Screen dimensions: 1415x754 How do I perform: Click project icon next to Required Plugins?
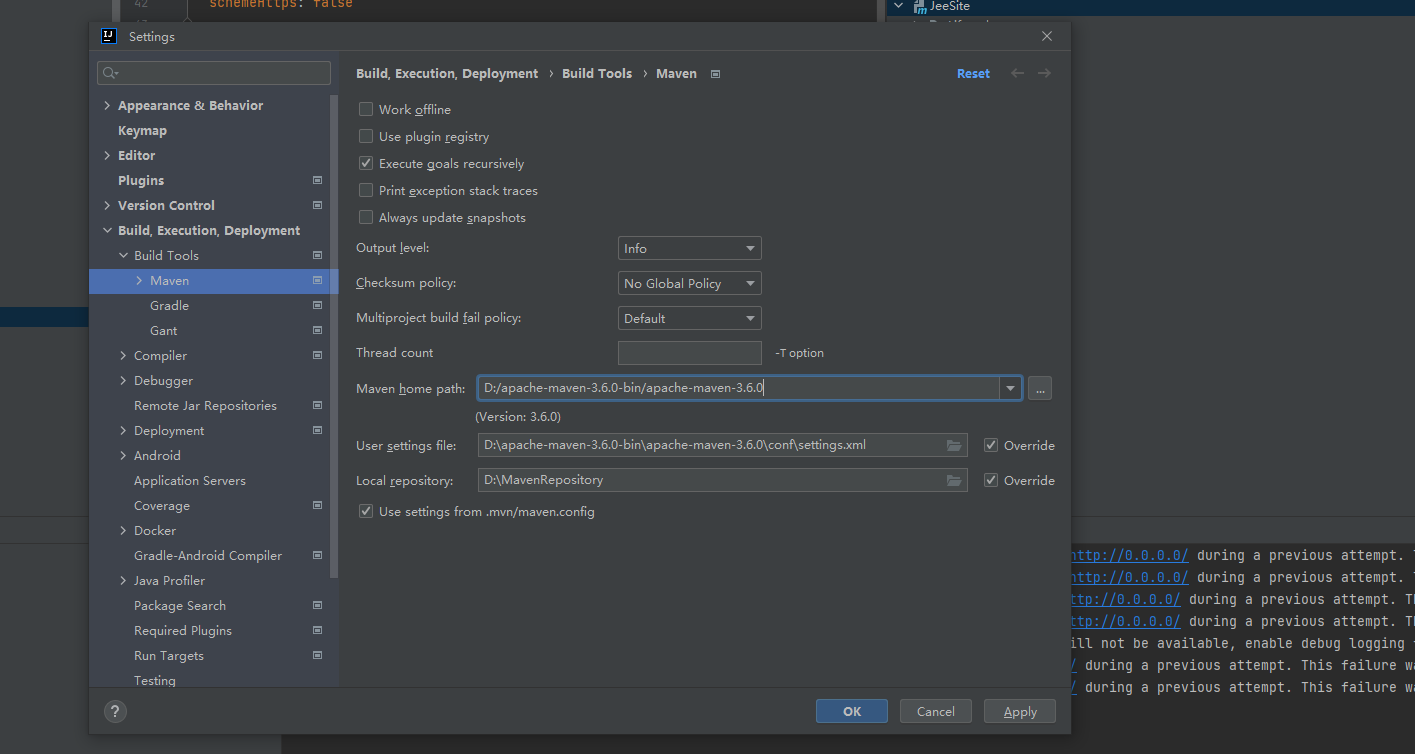317,631
